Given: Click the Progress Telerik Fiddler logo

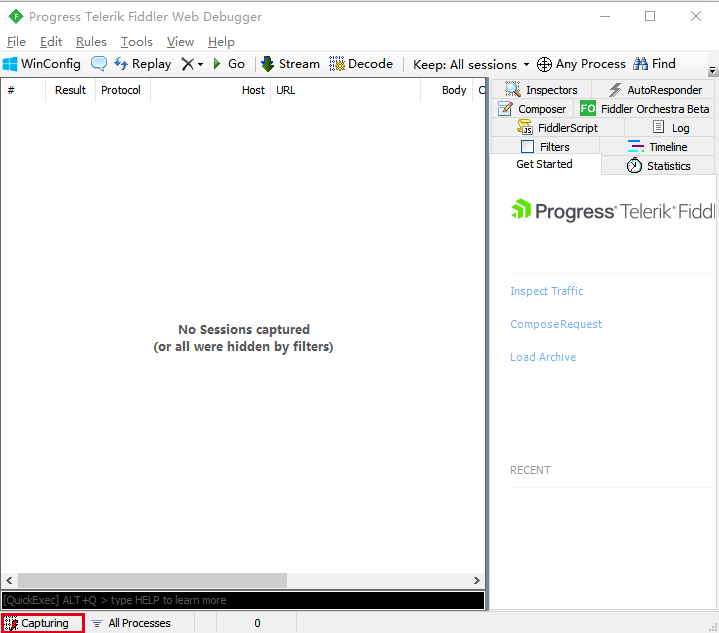Looking at the screenshot, I should 613,211.
